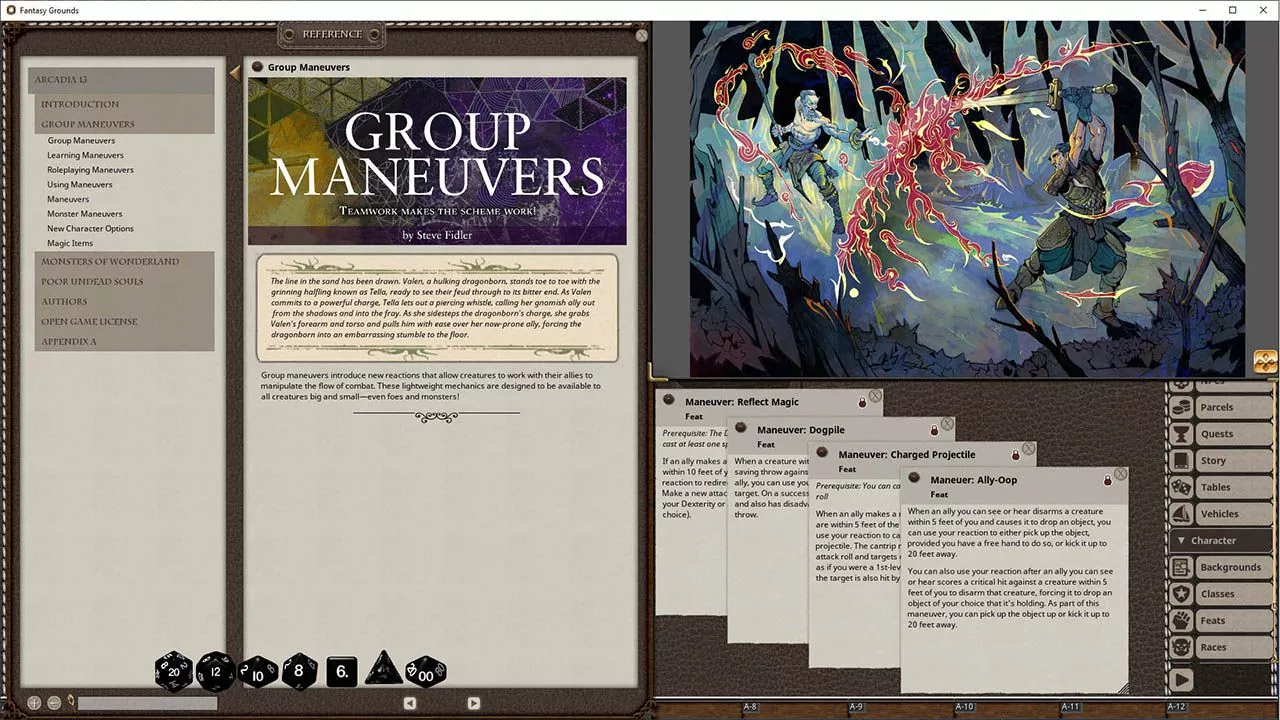Close the Charged Projectile feat window
This screenshot has height=720, width=1280.
point(1029,449)
